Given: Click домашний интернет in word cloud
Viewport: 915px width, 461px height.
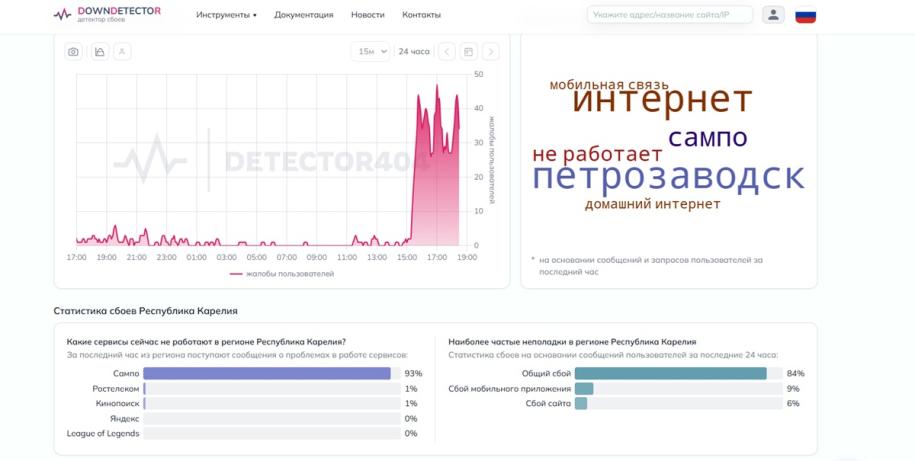Looking at the screenshot, I should 652,204.
